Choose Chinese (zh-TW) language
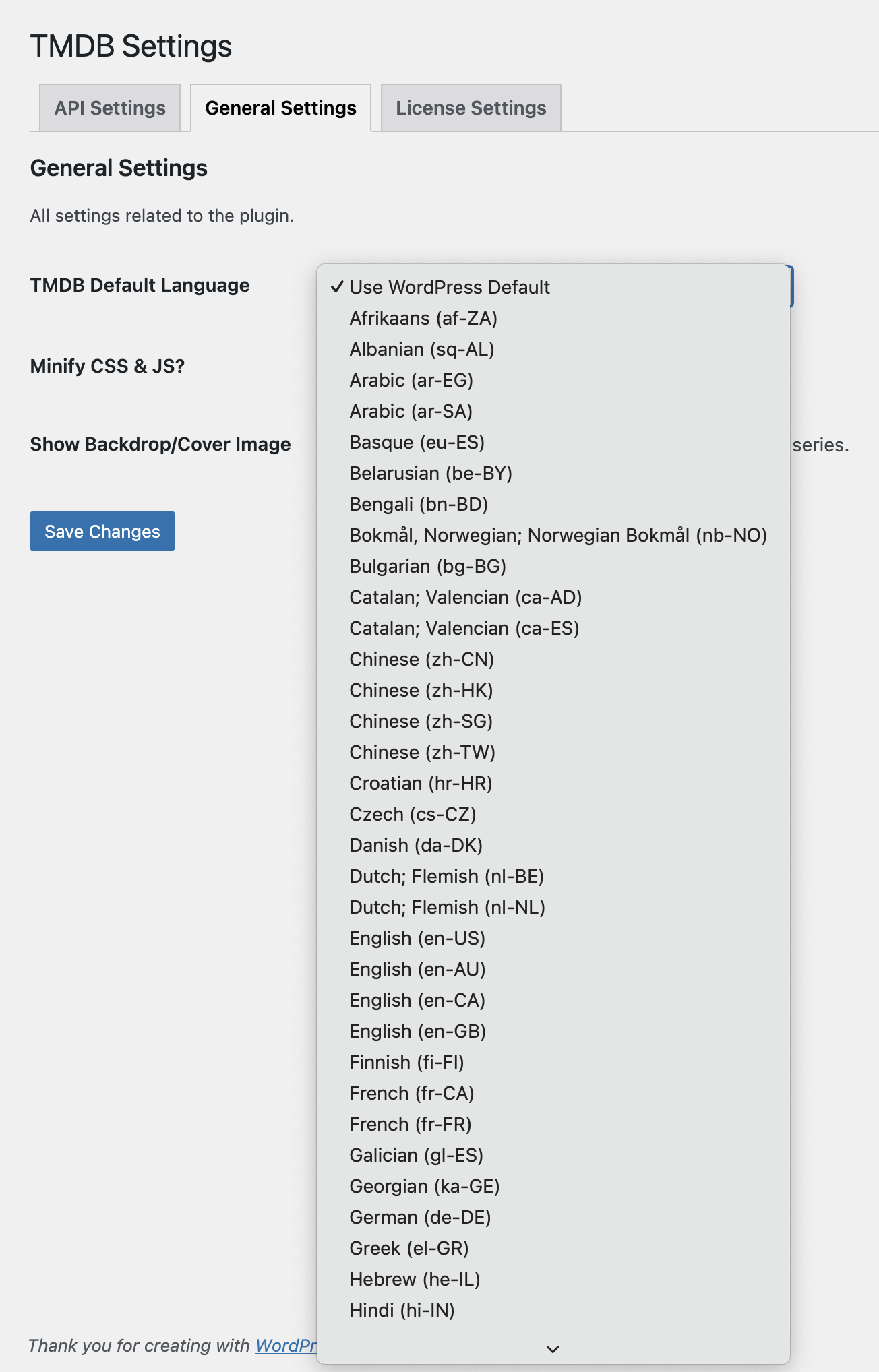Screen dimensions: 879x1372 tap(553, 752)
